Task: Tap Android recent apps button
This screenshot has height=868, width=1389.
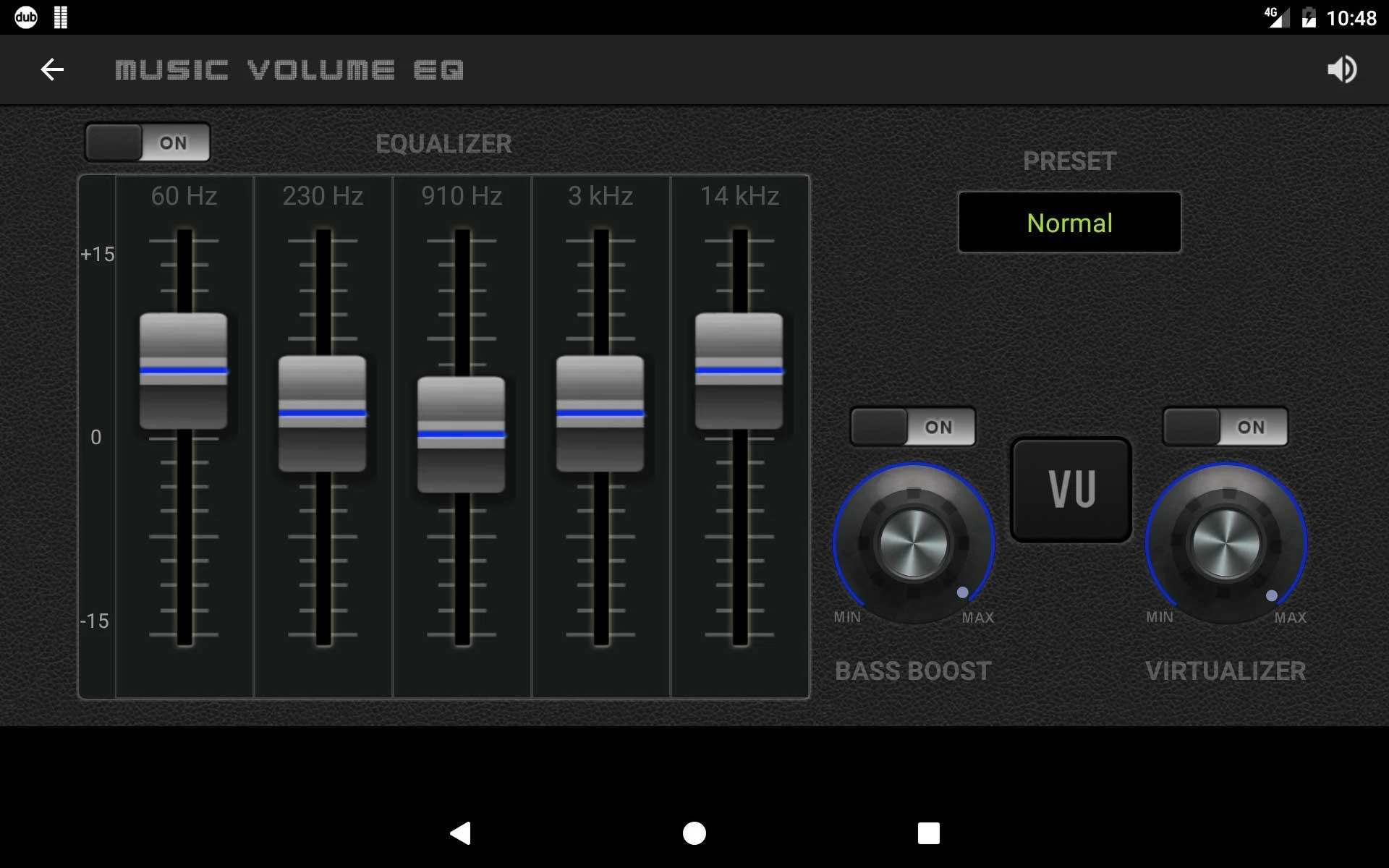Action: tap(929, 833)
